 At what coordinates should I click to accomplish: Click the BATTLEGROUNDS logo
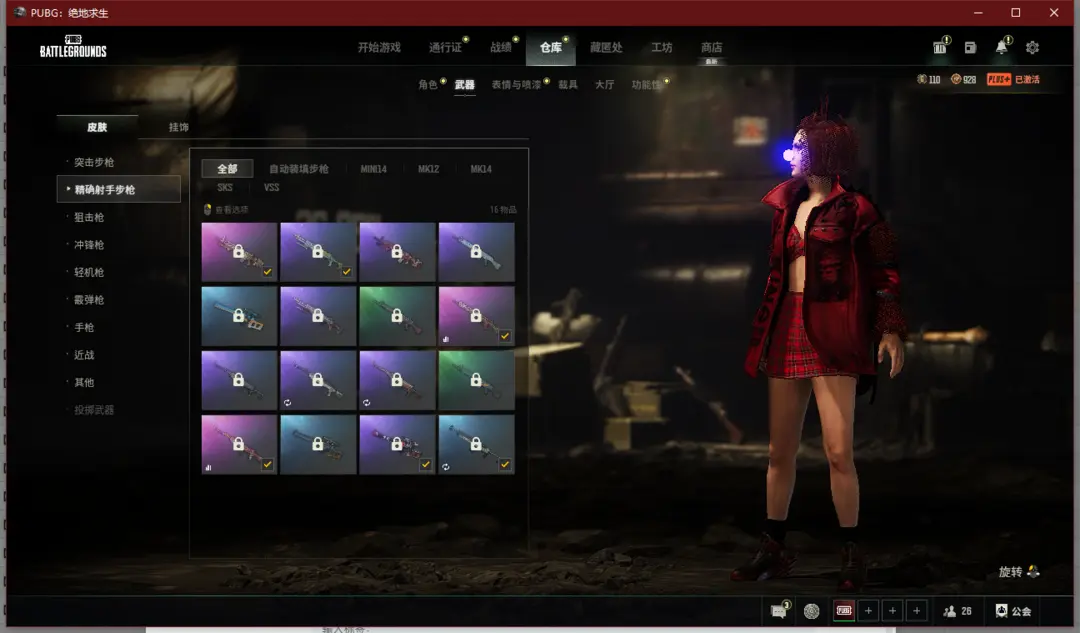[73, 47]
